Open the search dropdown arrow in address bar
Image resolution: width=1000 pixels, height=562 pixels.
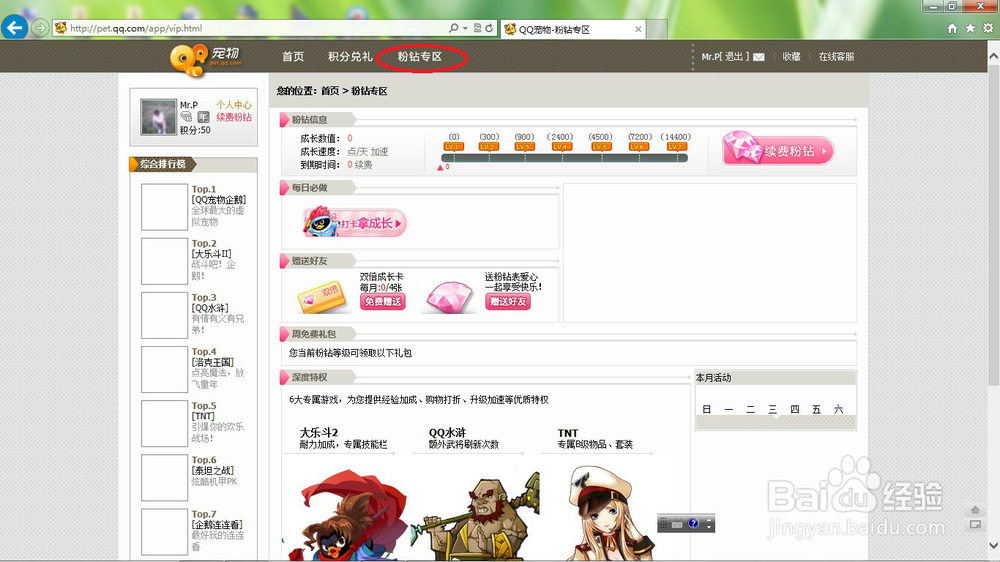(x=465, y=28)
